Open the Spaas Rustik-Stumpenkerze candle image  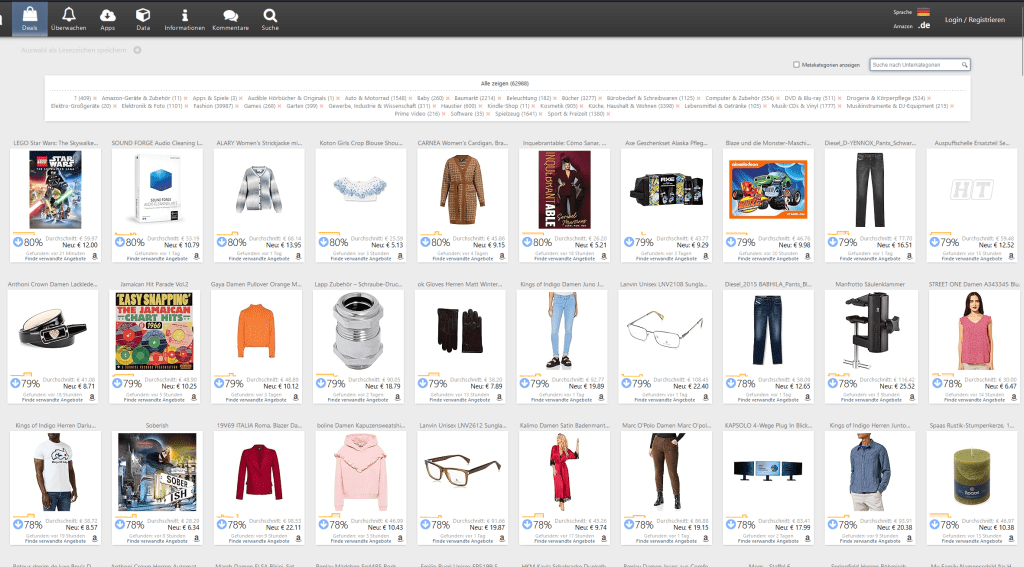(972, 476)
